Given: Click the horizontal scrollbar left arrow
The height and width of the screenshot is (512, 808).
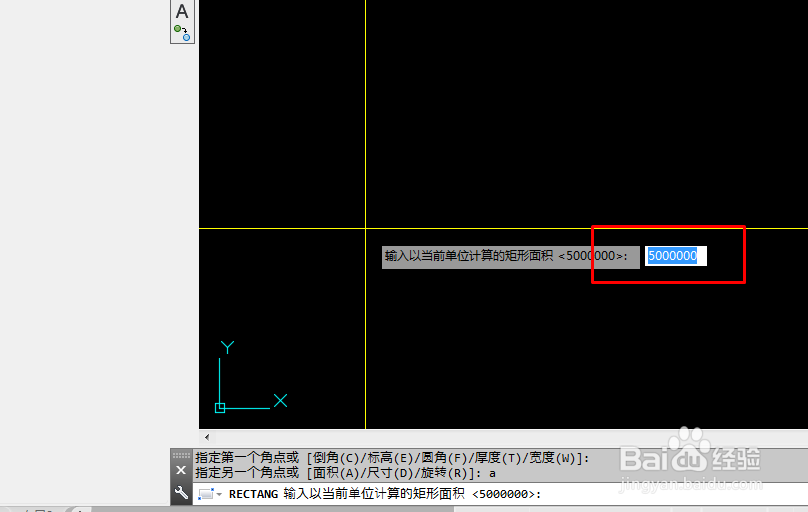Looking at the screenshot, I should click(207, 437).
